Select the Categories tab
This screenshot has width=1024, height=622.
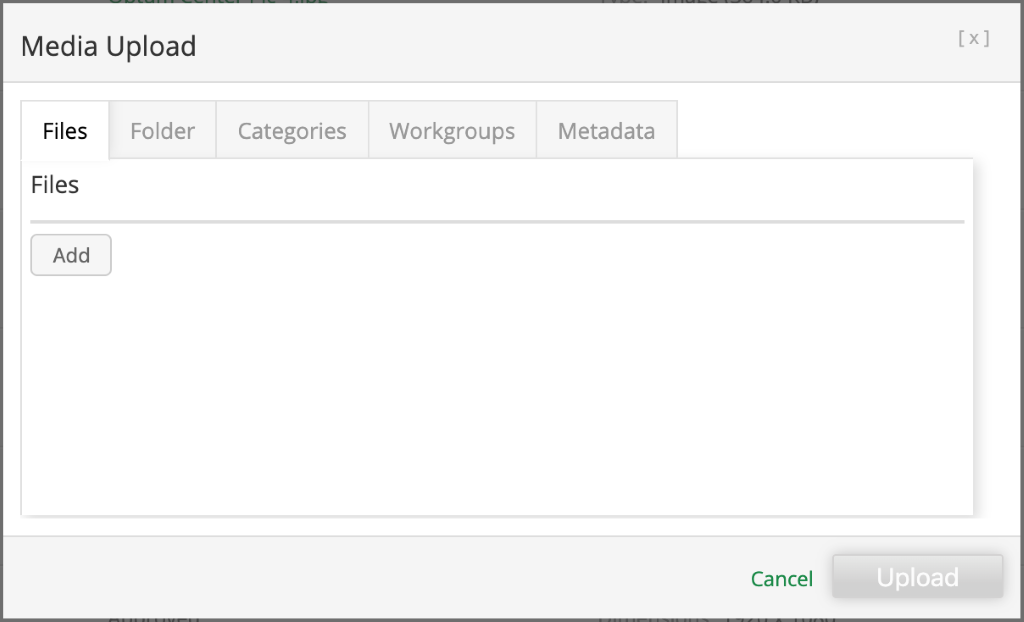(292, 131)
